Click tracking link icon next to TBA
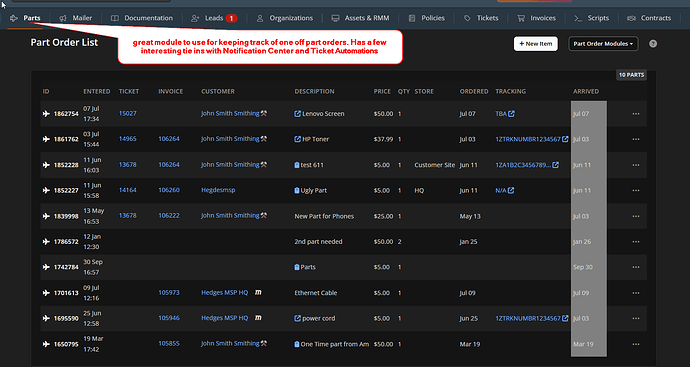The image size is (690, 367). point(511,114)
